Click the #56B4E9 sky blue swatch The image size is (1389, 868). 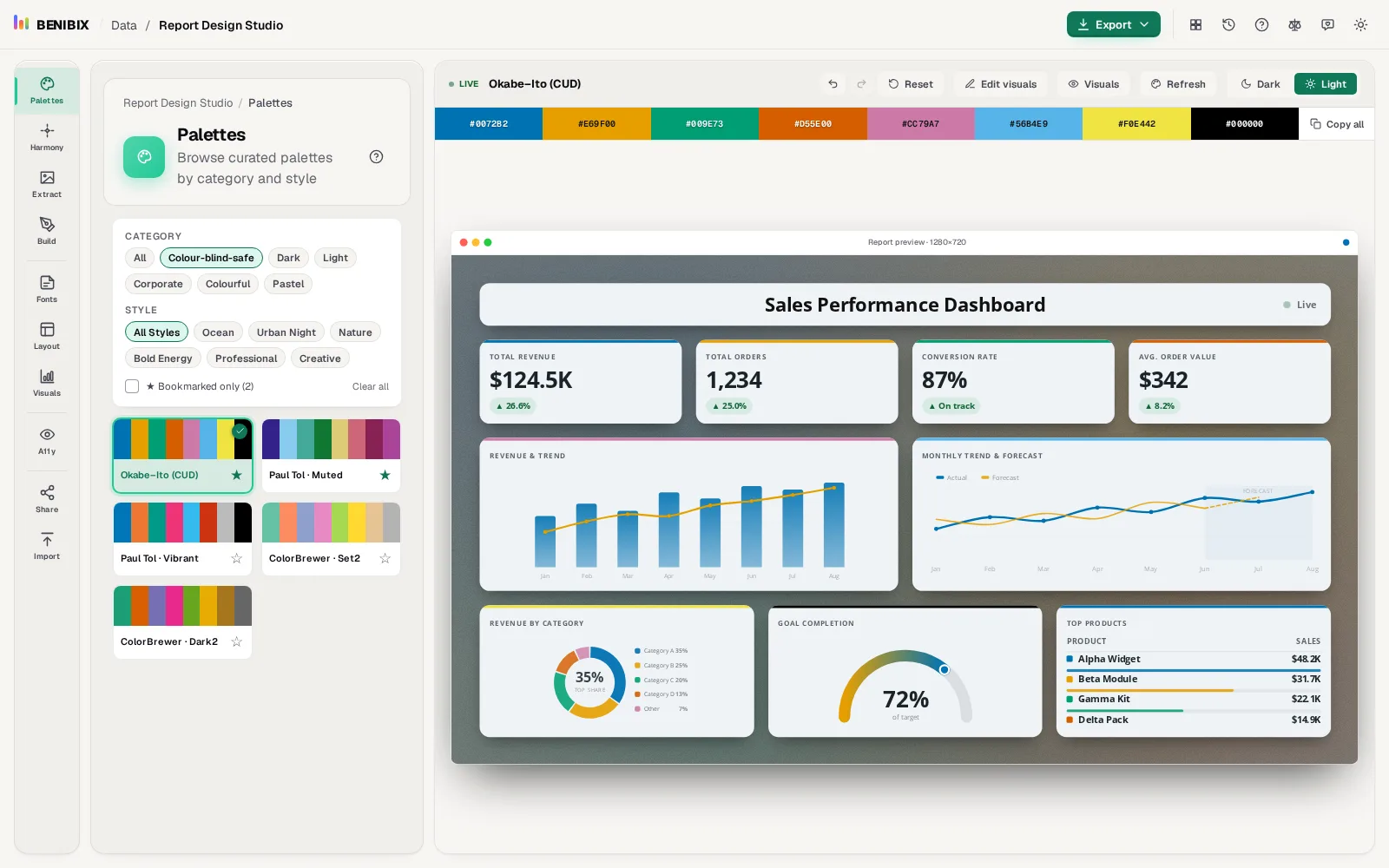1028,124
